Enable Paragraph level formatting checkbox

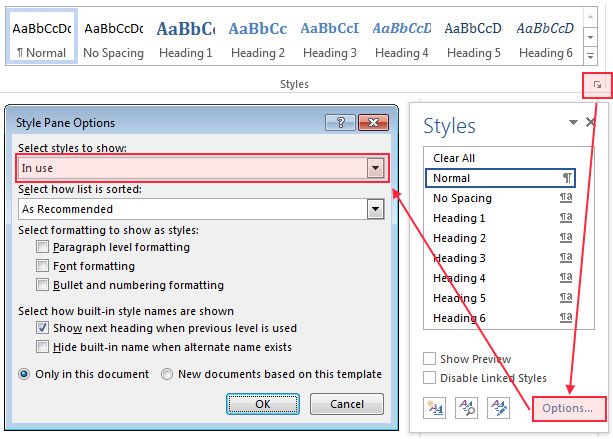click(42, 247)
